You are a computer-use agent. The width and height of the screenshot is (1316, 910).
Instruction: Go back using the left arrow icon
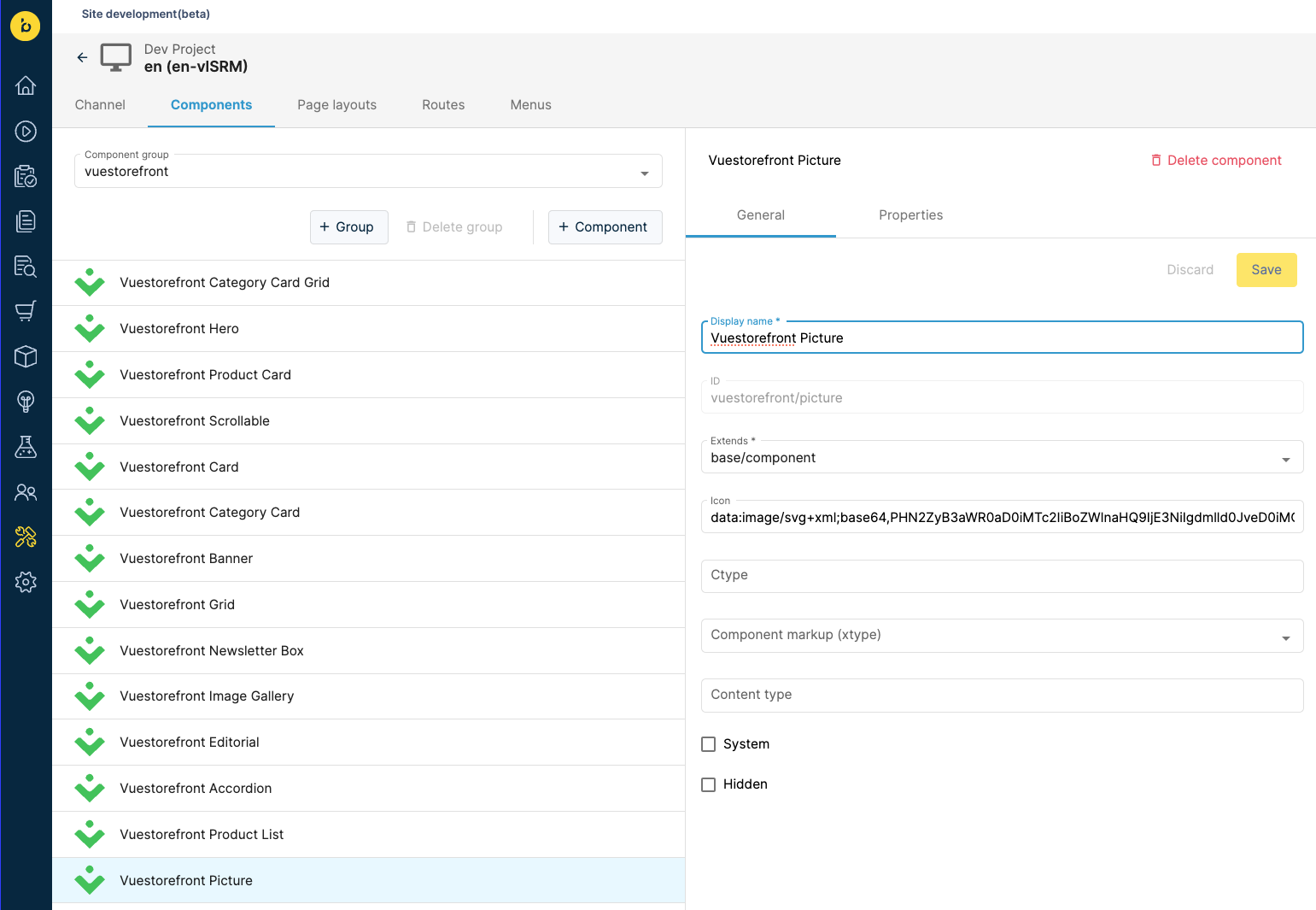[82, 57]
